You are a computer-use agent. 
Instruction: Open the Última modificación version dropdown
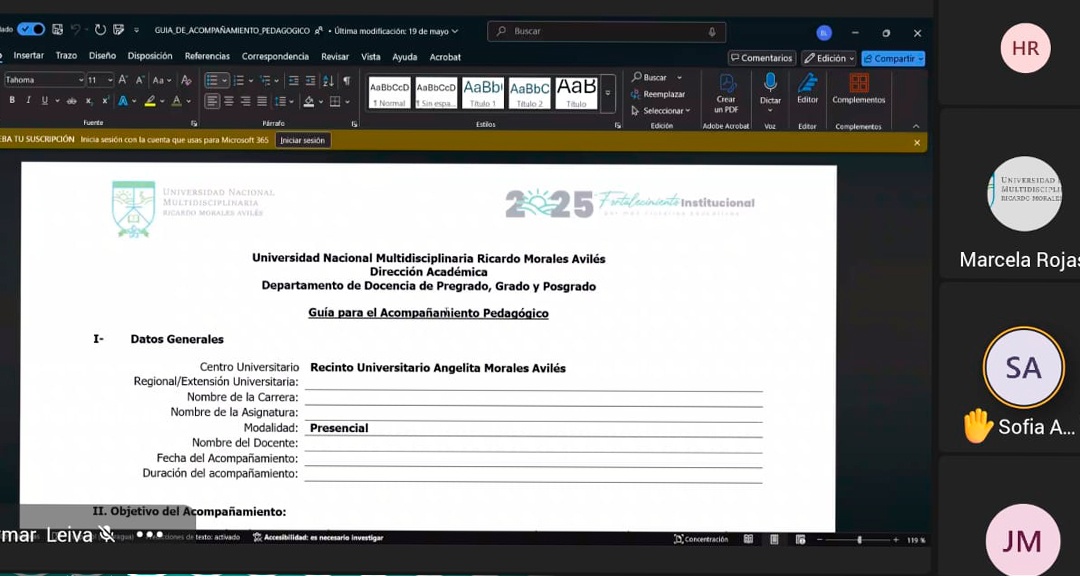(396, 31)
